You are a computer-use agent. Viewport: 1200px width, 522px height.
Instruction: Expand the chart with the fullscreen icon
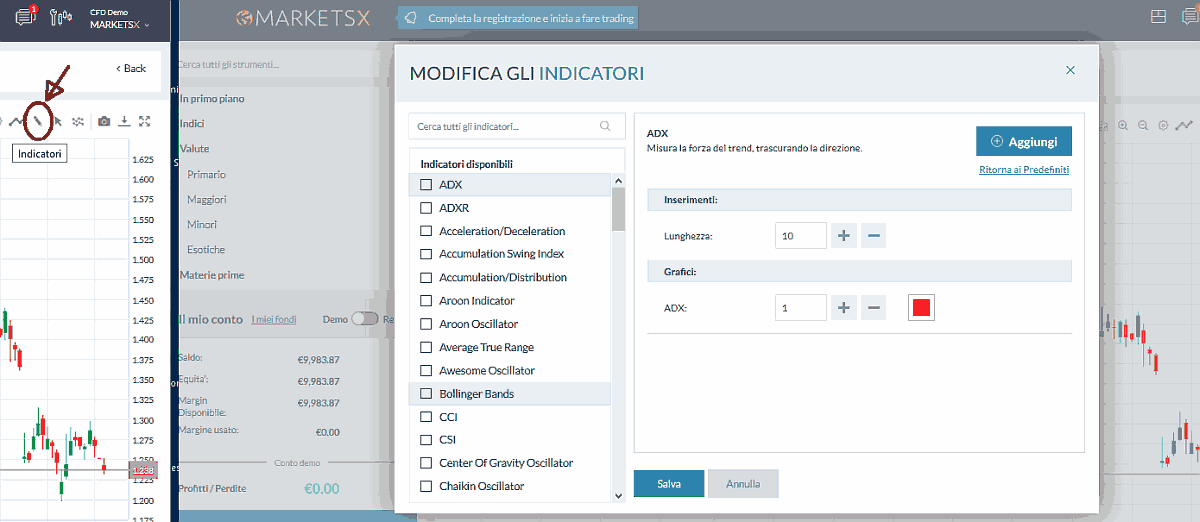(x=145, y=121)
